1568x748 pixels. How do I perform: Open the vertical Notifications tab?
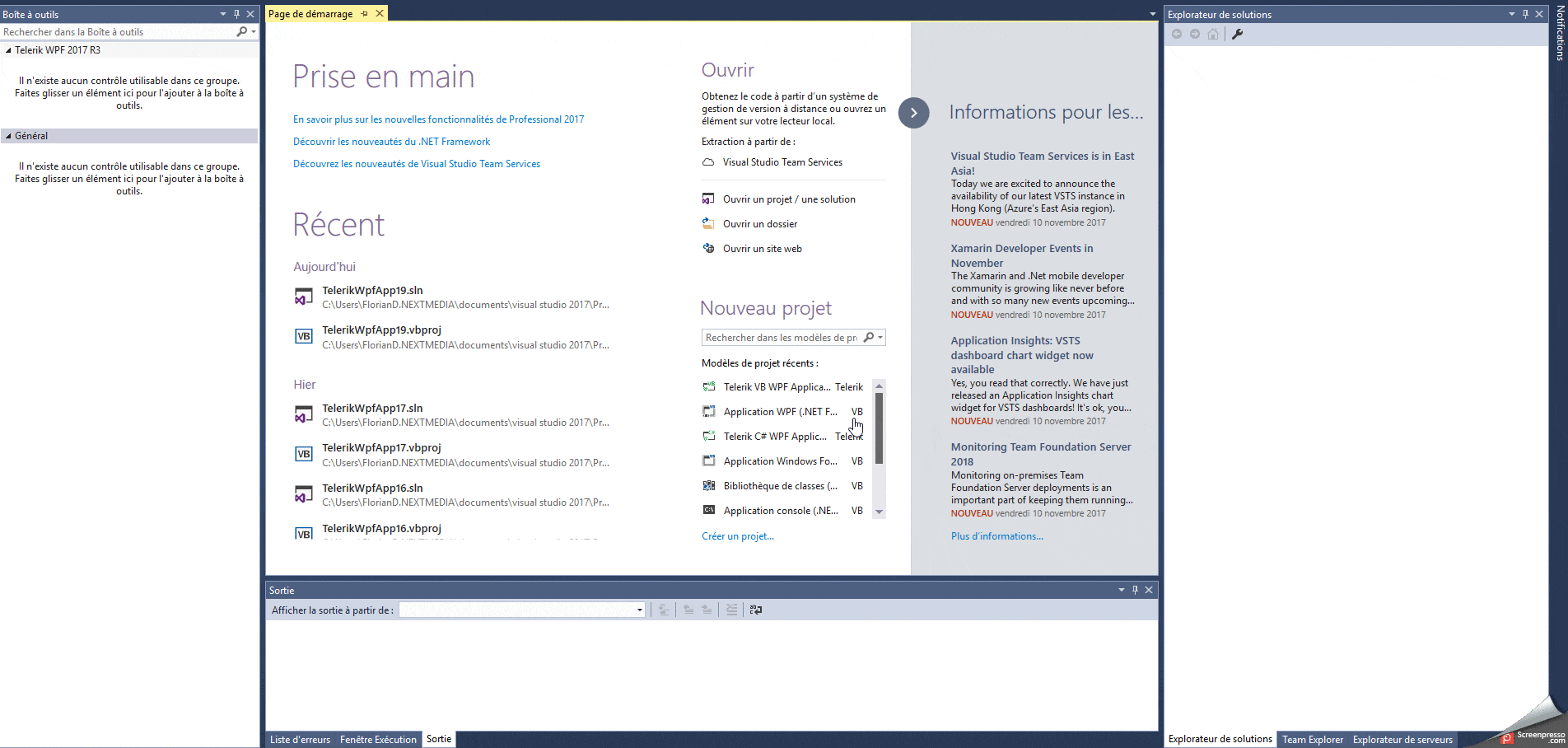1560,34
